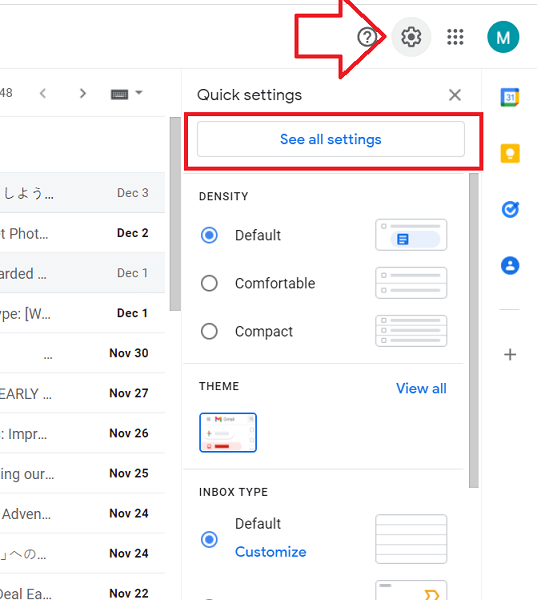The image size is (537, 600).
Task: Select Compact density radio button
Action: click(x=209, y=331)
